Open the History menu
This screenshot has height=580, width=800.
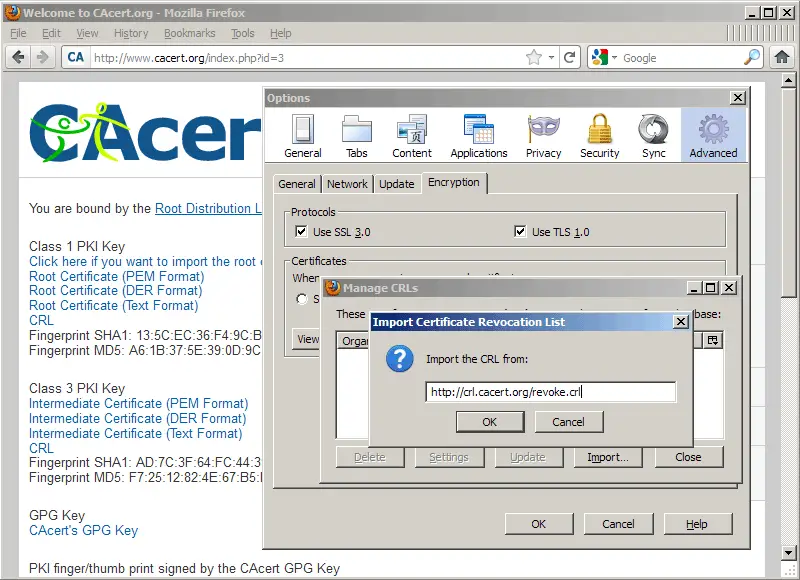131,33
